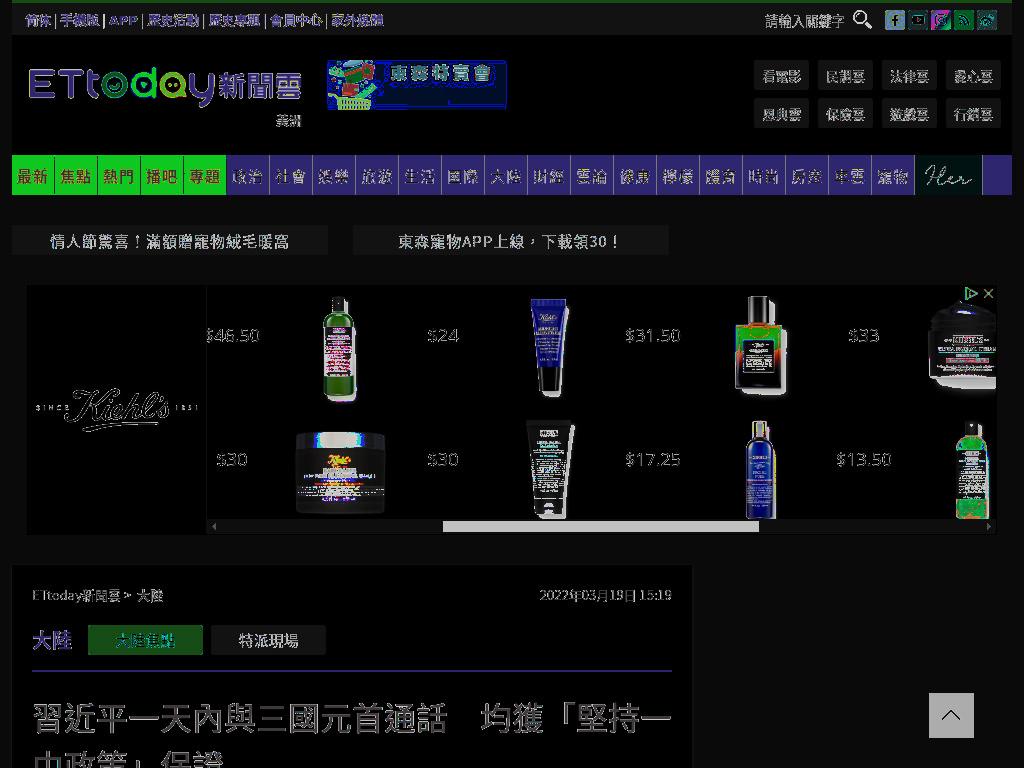
Task: Click the green 大陸焦點 tab button
Action: [145, 640]
